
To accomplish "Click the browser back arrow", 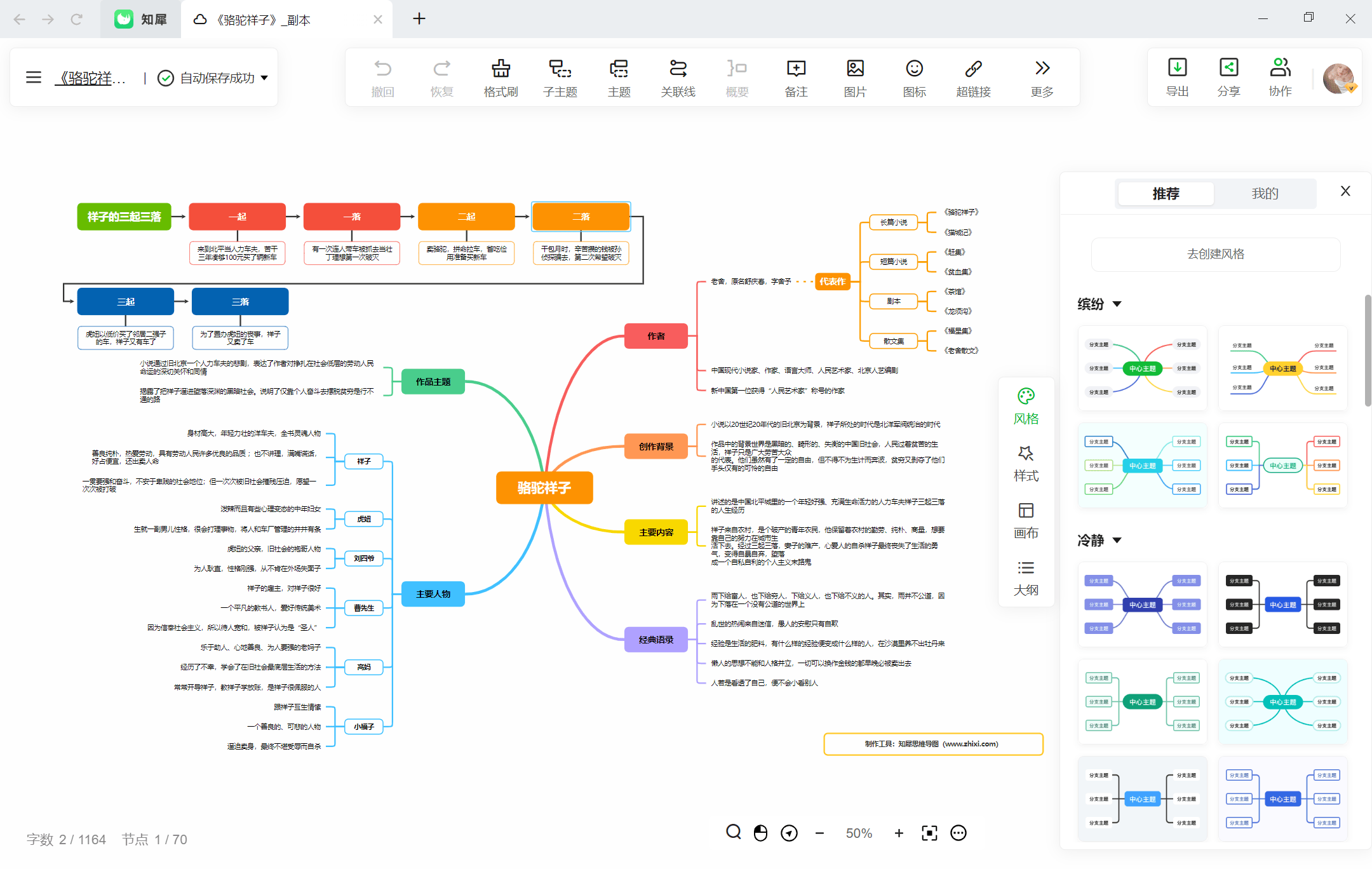I will 20,19.
